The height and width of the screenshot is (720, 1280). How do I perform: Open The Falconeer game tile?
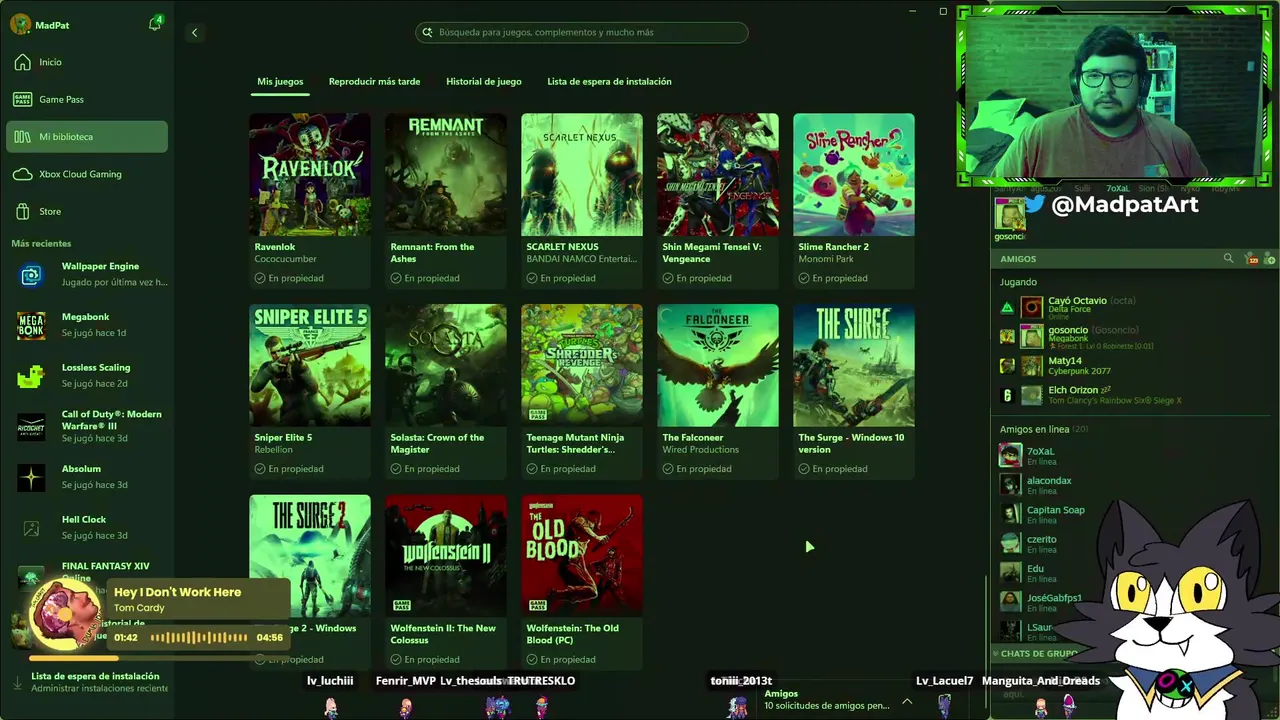pyautogui.click(x=718, y=391)
